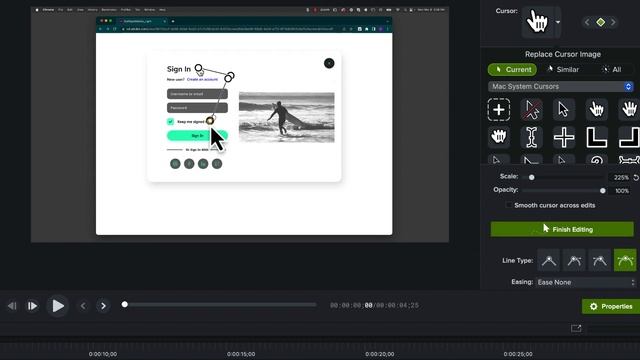This screenshot has width=640, height=360.
Task: Enable Smooth cursor across edits checkbox
Action: point(508,205)
